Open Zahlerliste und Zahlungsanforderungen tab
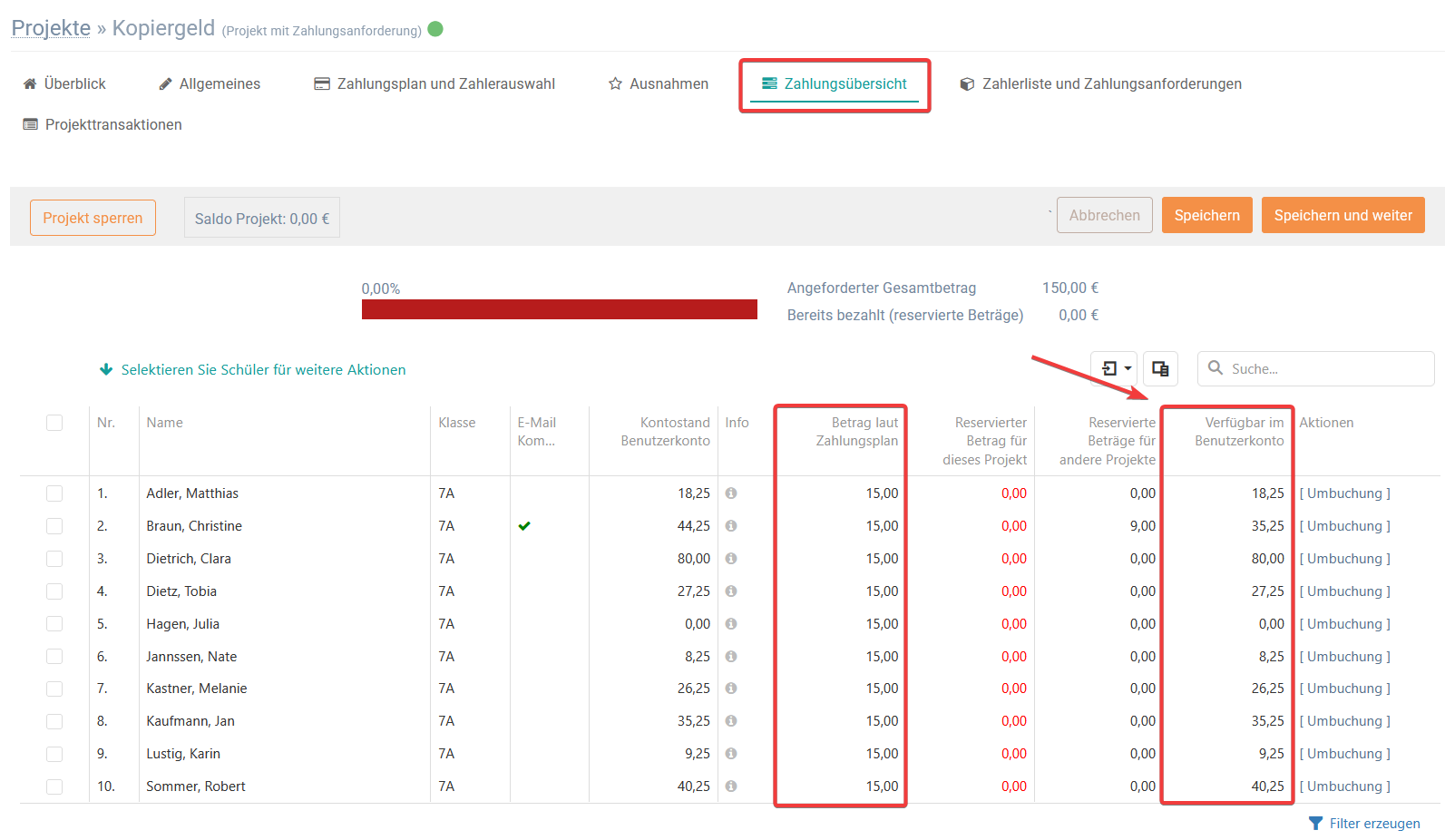 click(1100, 83)
